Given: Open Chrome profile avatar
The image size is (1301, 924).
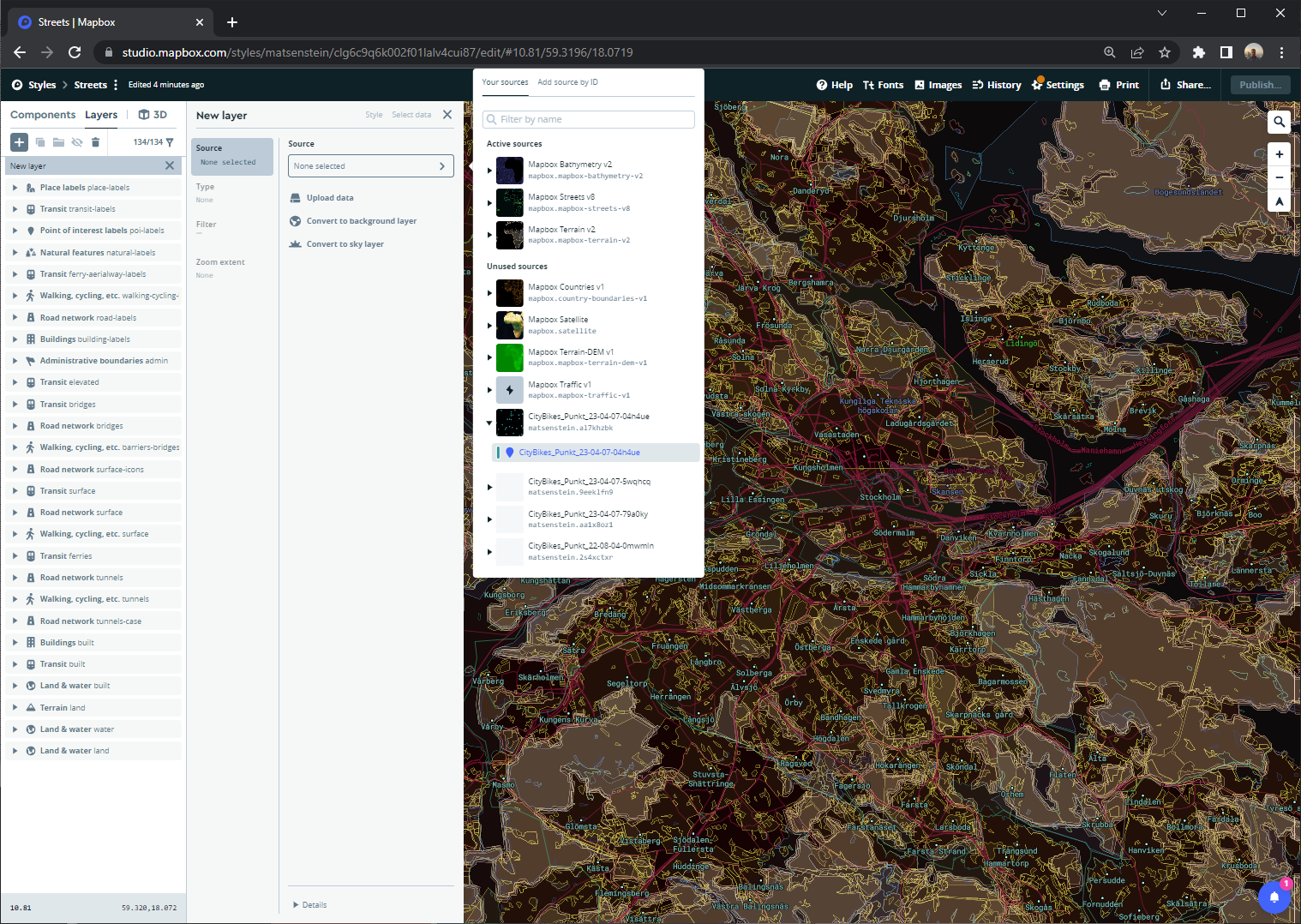Looking at the screenshot, I should click(1254, 52).
